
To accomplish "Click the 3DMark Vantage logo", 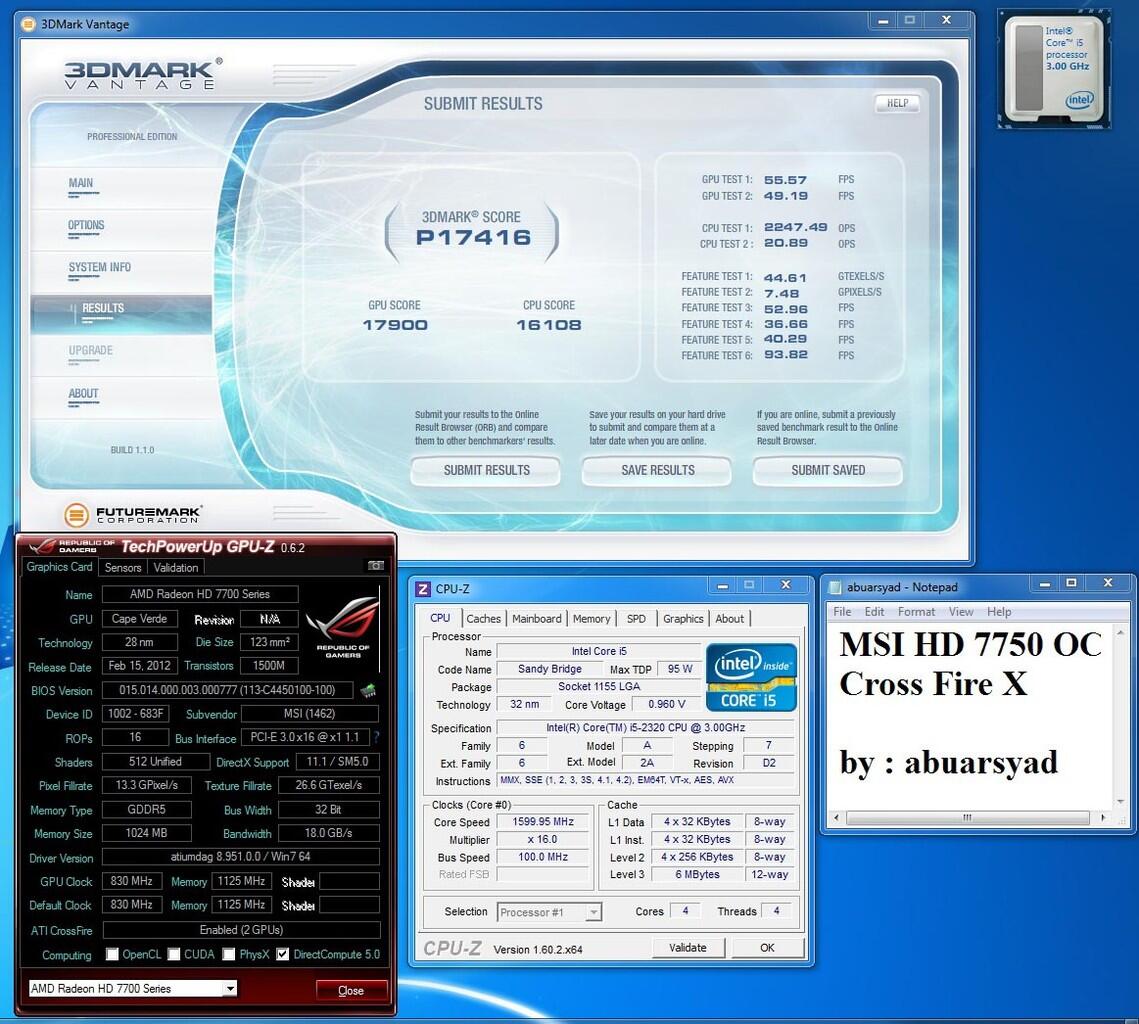I will pos(142,74).
